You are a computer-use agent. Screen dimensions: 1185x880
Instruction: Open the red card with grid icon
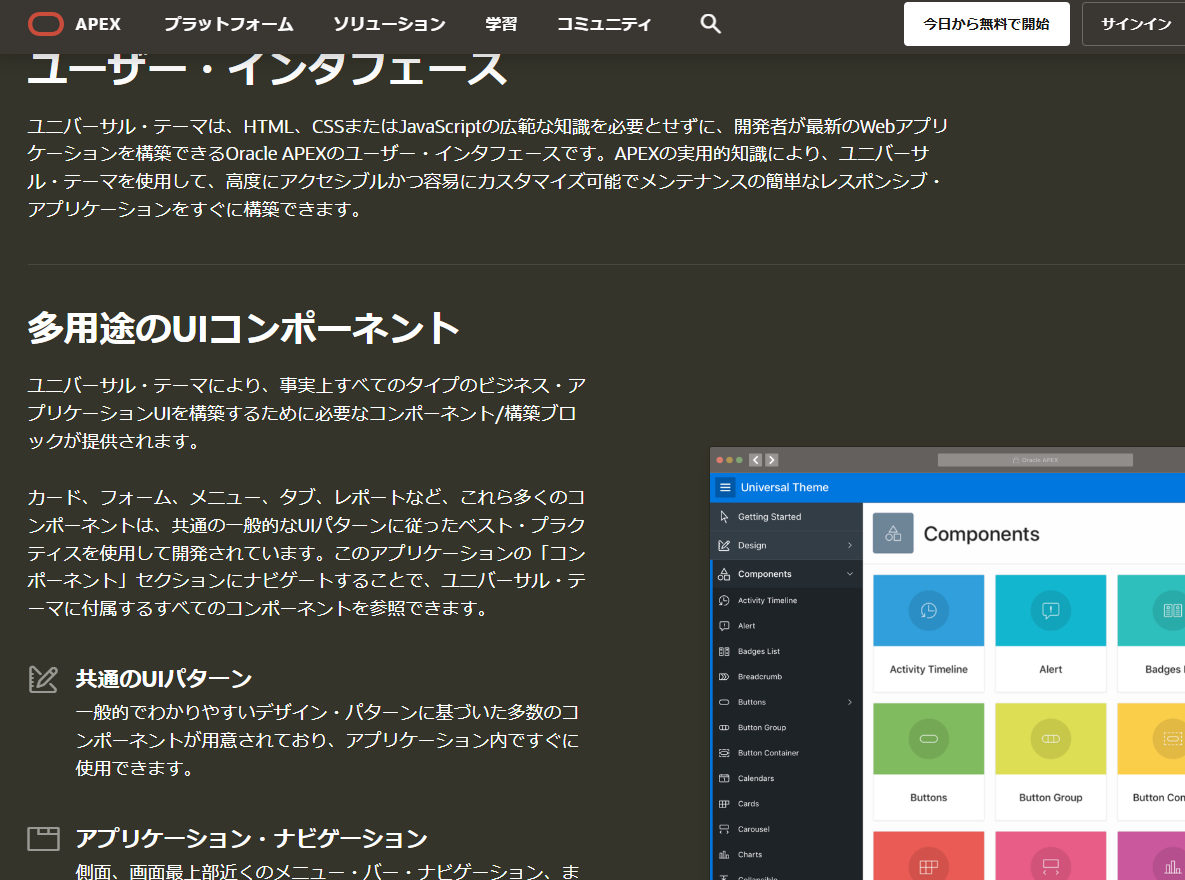[x=928, y=856]
